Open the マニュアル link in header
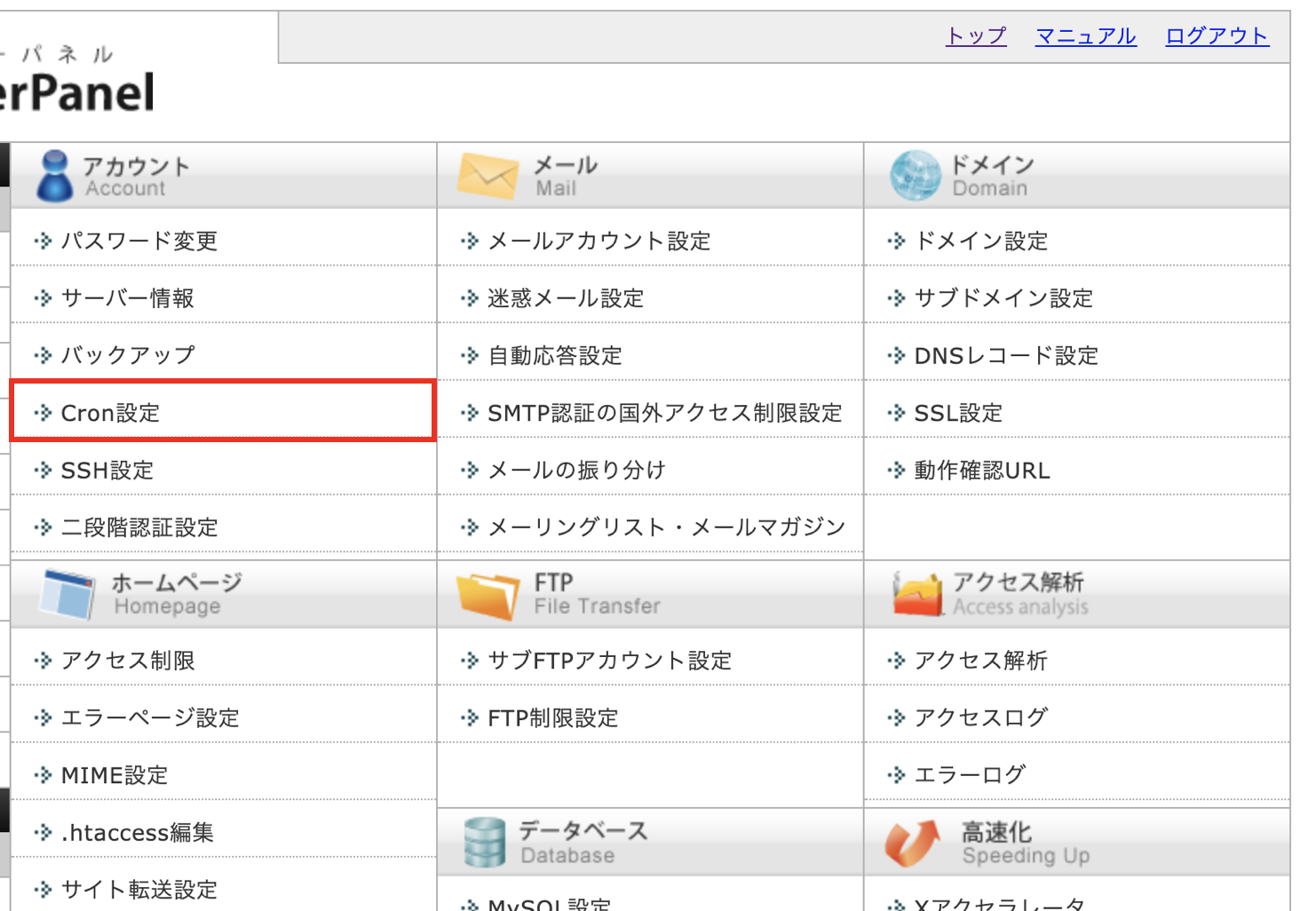The width and height of the screenshot is (1316, 911). 1085,36
